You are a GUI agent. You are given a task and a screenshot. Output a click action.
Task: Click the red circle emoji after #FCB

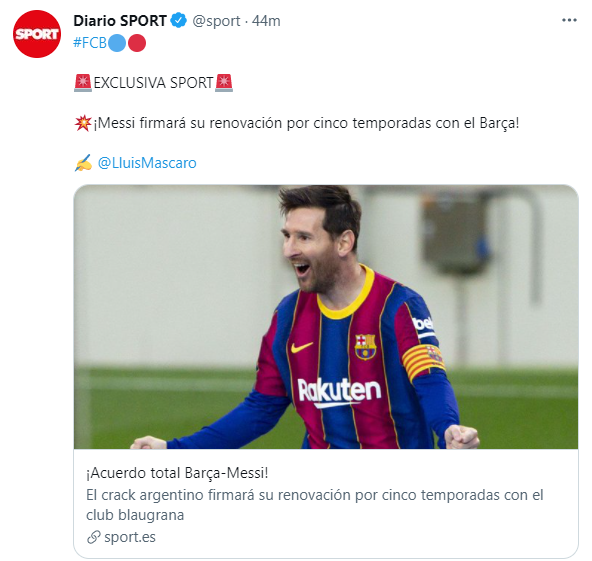pos(137,43)
